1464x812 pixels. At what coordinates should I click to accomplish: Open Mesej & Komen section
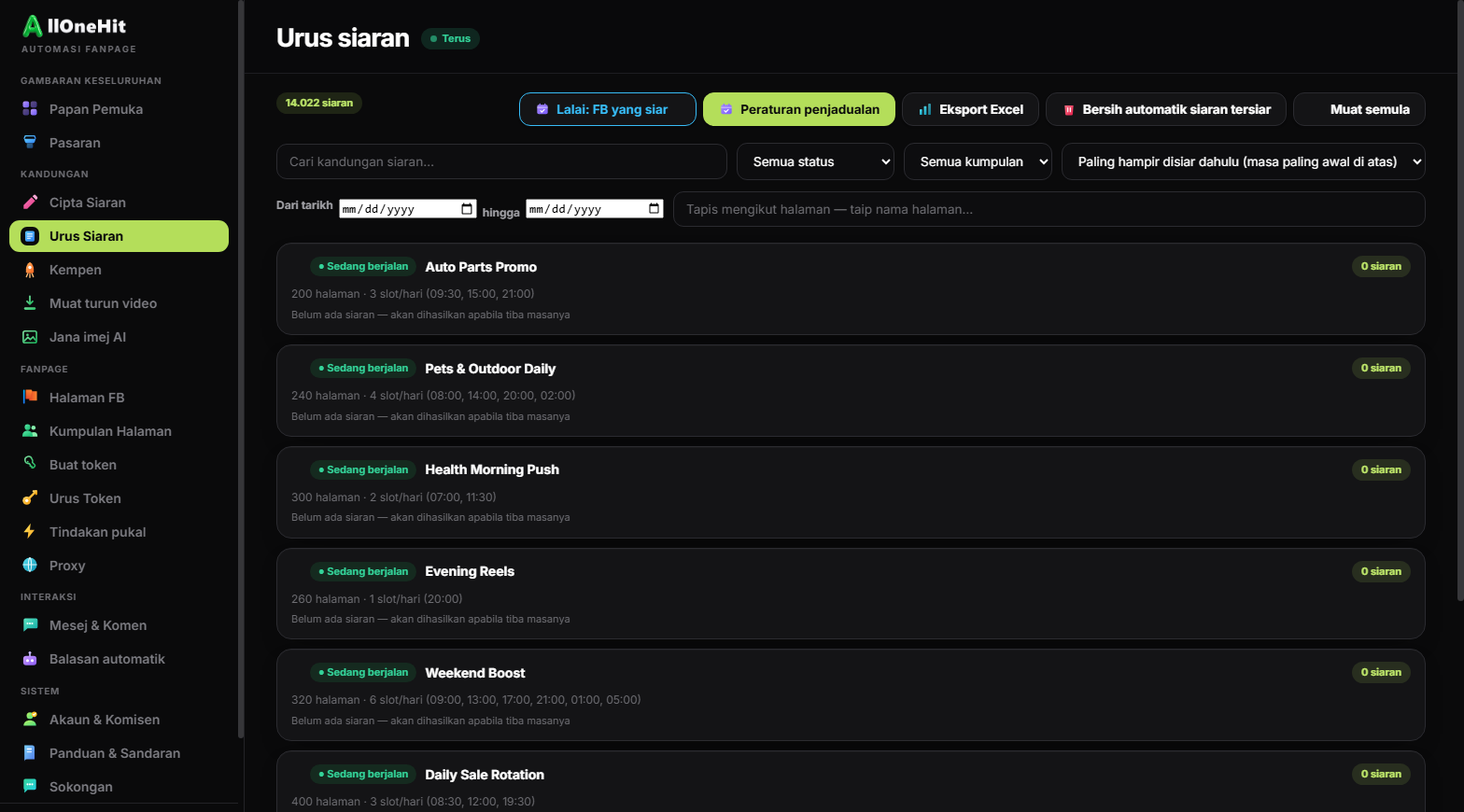coord(119,625)
